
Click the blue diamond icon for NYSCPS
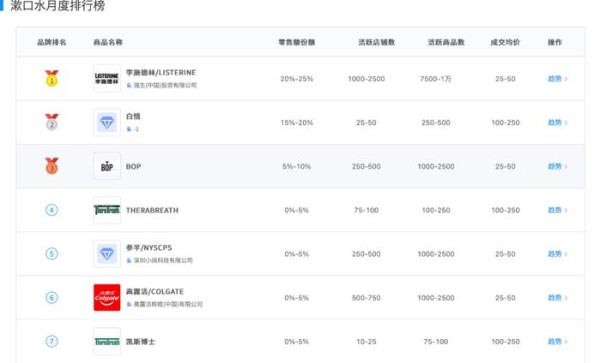click(x=107, y=254)
